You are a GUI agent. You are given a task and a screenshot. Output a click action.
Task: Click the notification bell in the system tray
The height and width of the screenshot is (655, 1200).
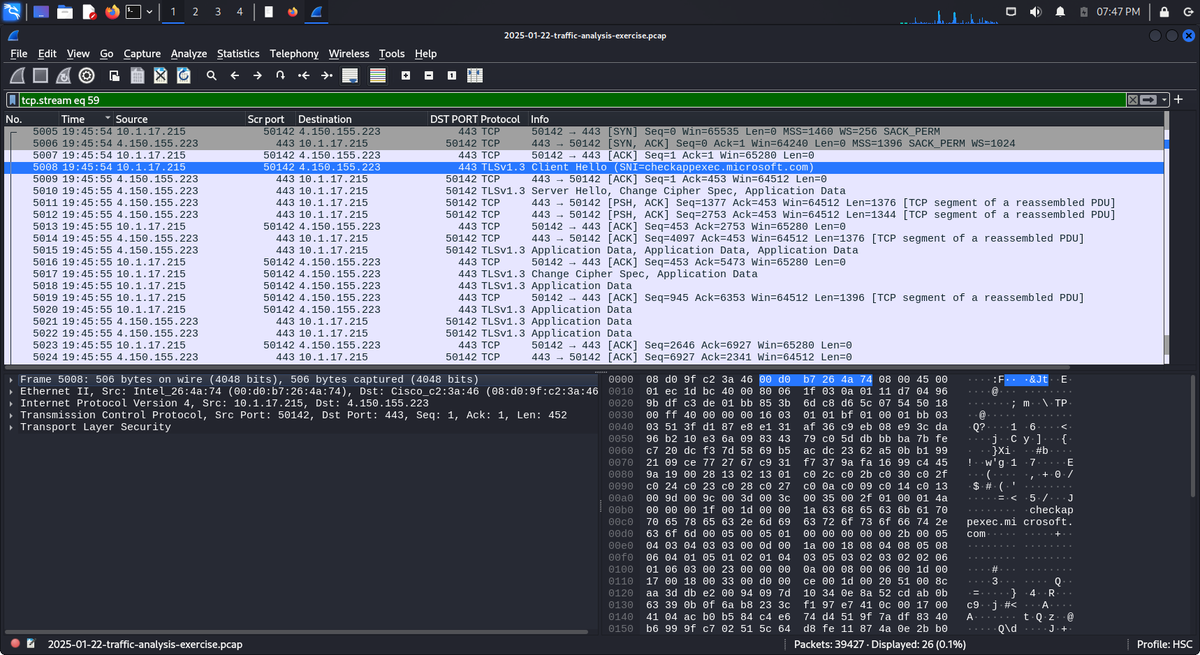point(1061,12)
